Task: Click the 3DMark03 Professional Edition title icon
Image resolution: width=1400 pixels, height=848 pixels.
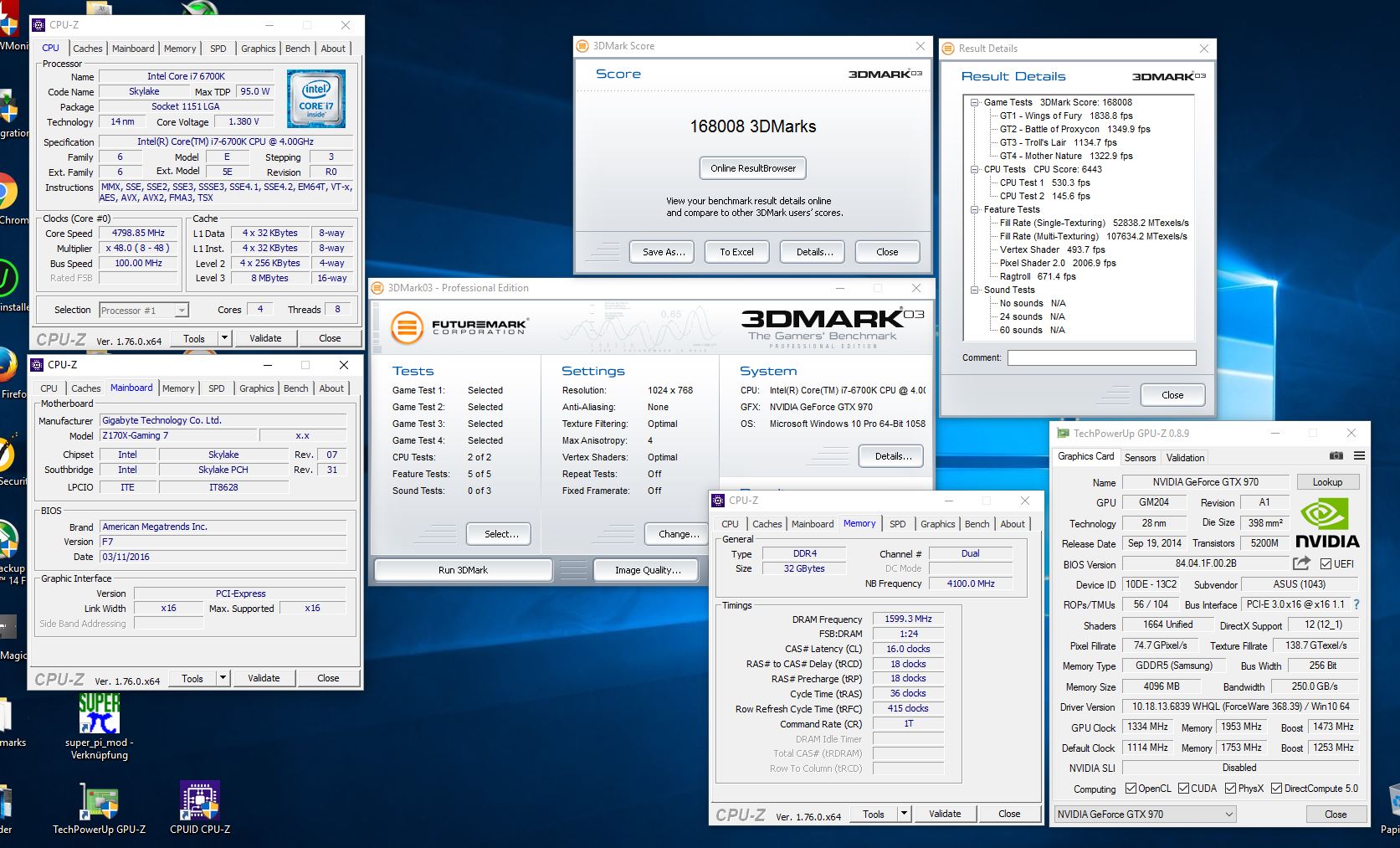Action: [377, 288]
